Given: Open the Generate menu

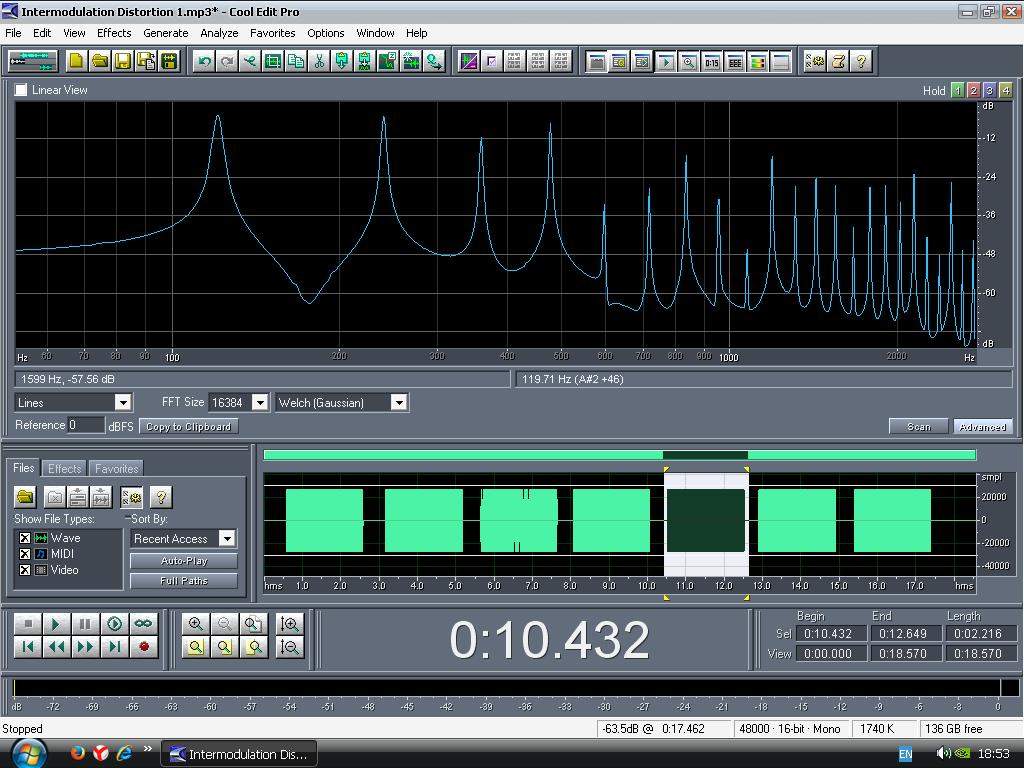Looking at the screenshot, I should tap(166, 33).
